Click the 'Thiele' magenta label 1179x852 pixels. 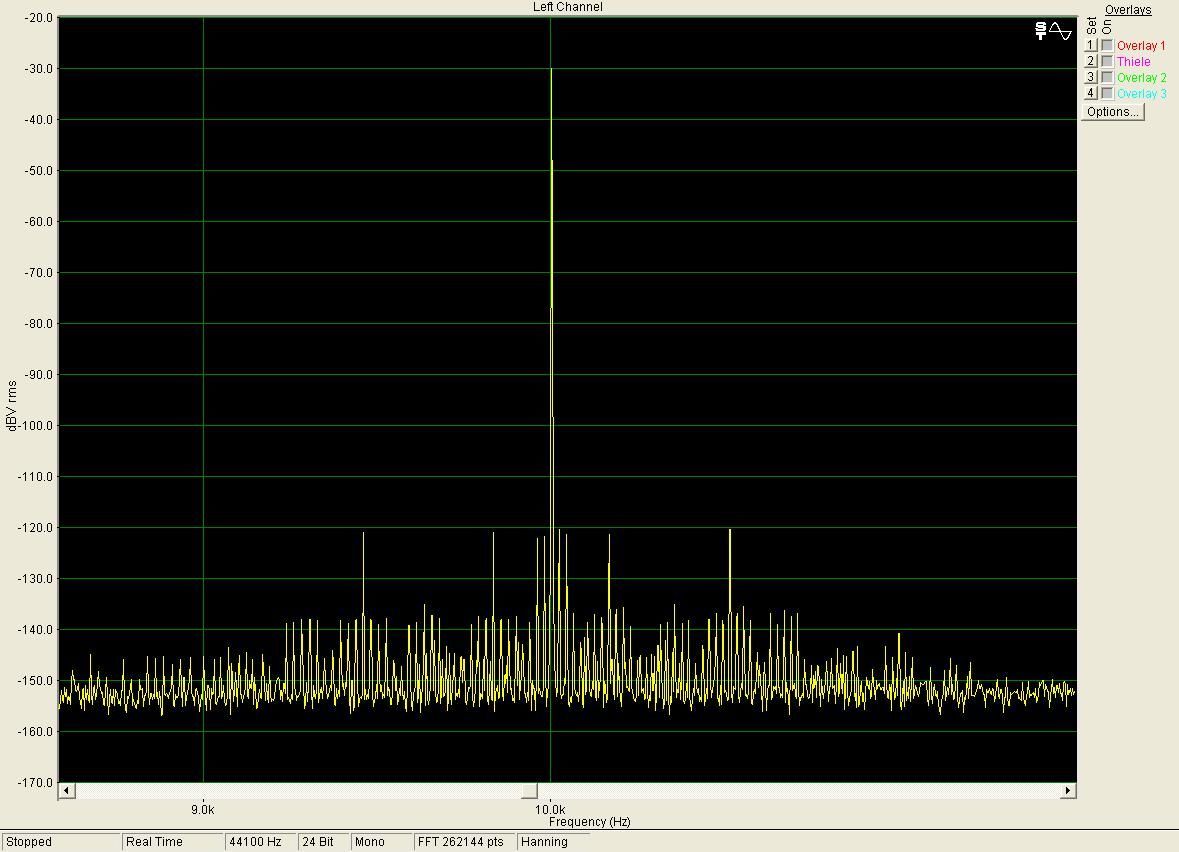coord(1133,62)
